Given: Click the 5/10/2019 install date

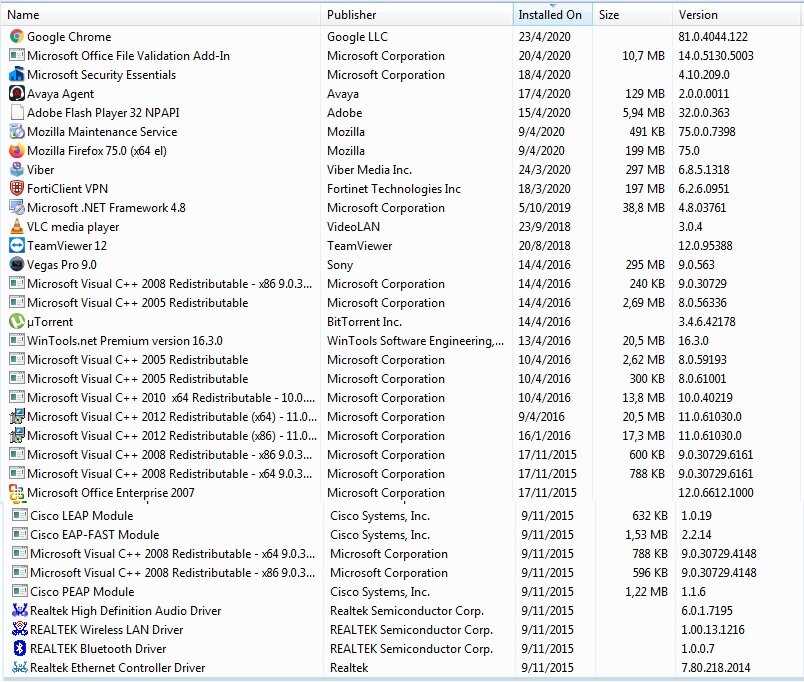Looking at the screenshot, I should click(x=544, y=208).
